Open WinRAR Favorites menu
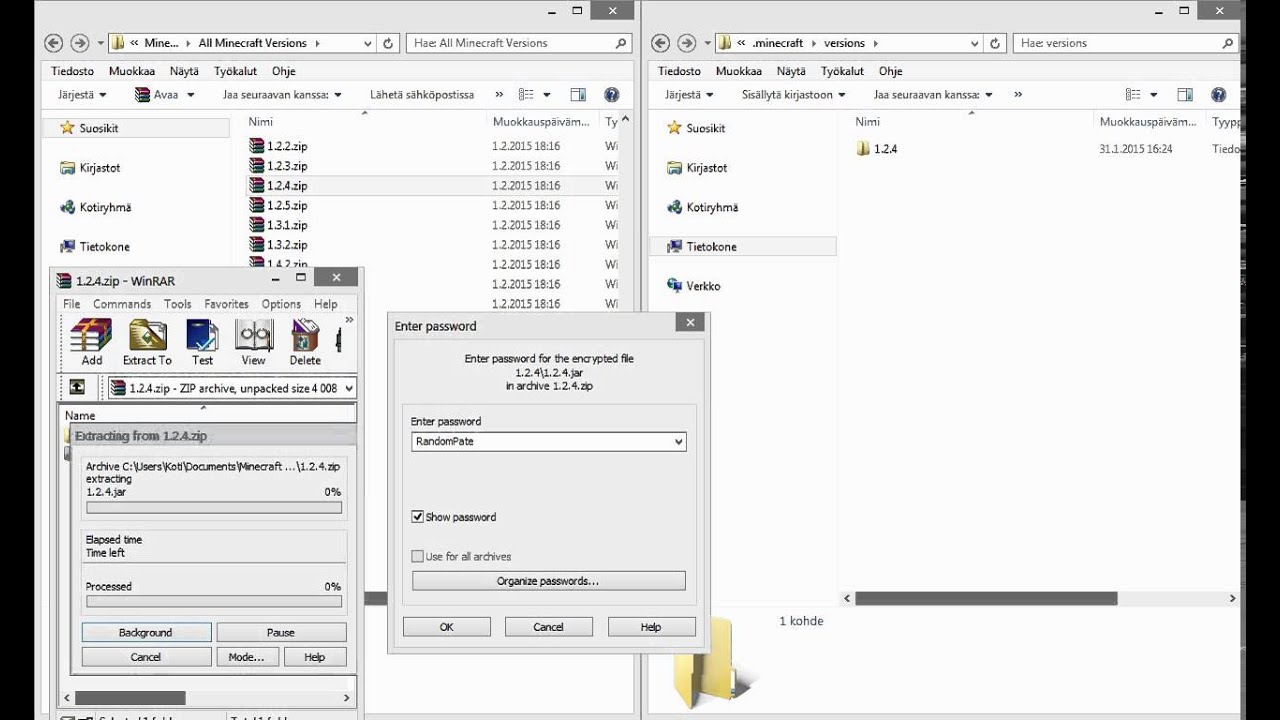Screen dimensions: 1280x720 [x=226, y=304]
